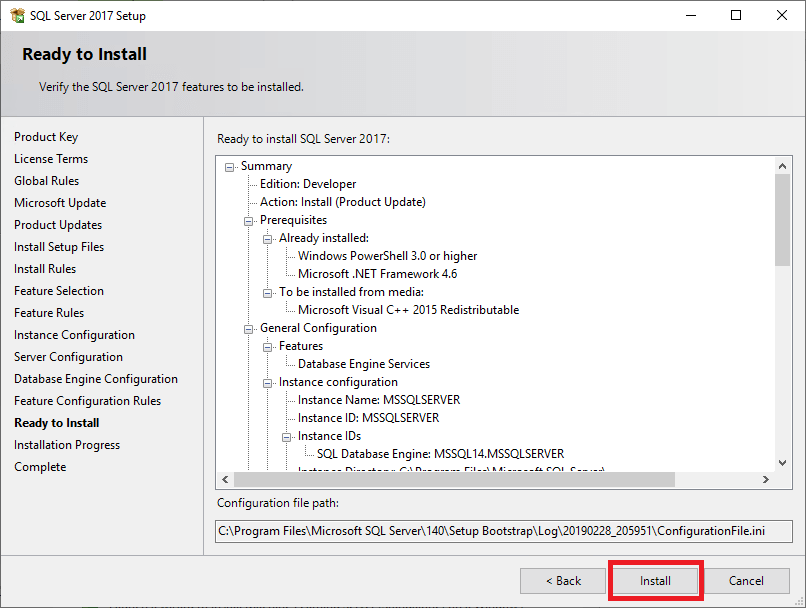Go to the Install Setup Files step

coord(59,247)
